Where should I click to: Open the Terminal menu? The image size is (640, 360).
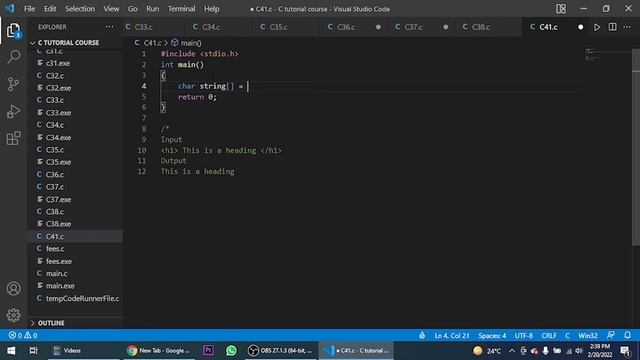181,9
